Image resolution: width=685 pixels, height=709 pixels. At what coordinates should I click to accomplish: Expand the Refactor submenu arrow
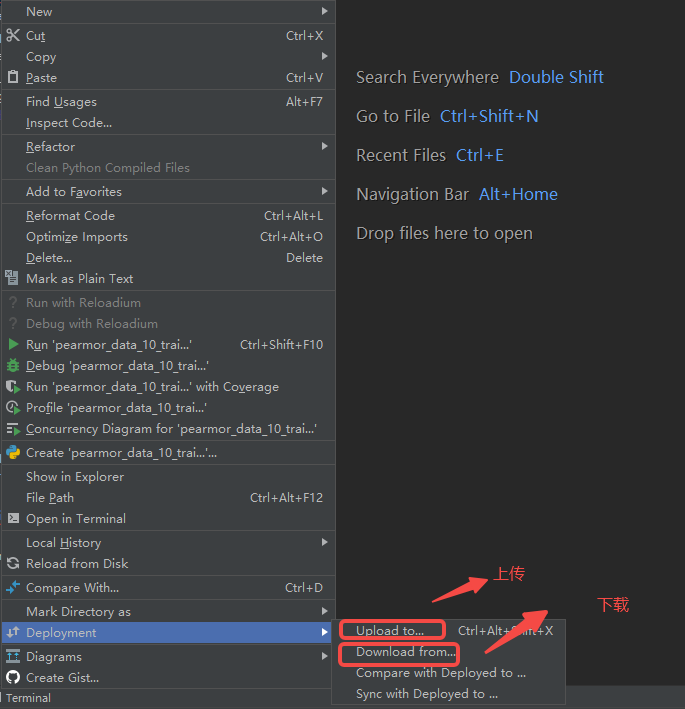pyautogui.click(x=324, y=146)
